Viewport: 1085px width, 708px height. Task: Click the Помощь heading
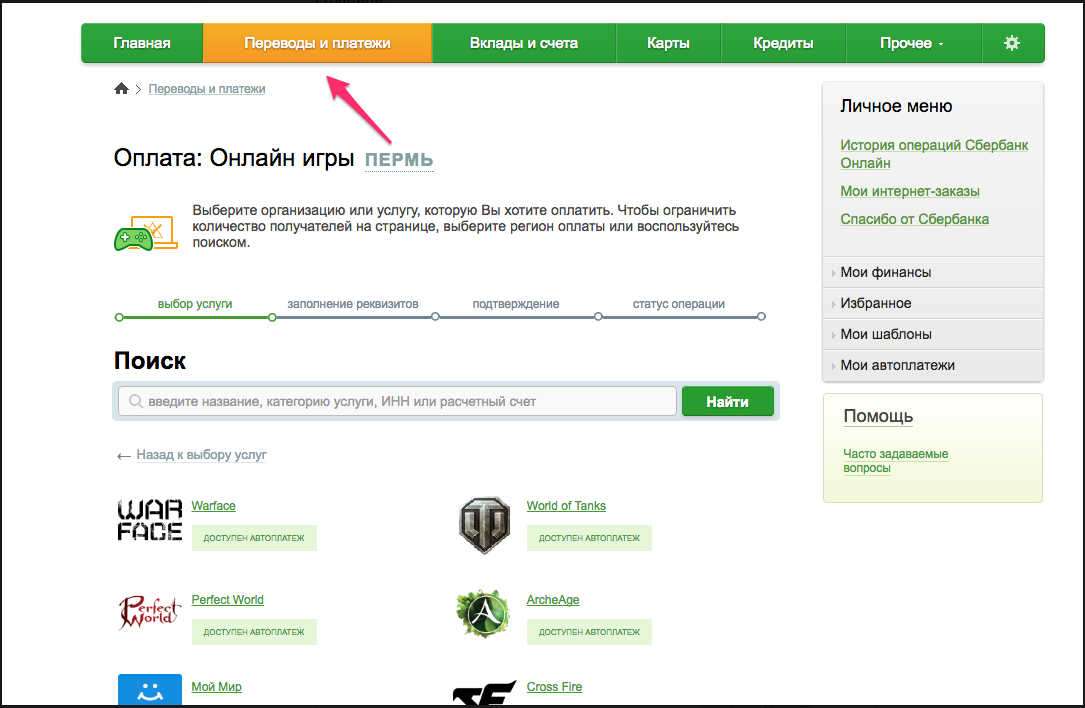[x=878, y=416]
